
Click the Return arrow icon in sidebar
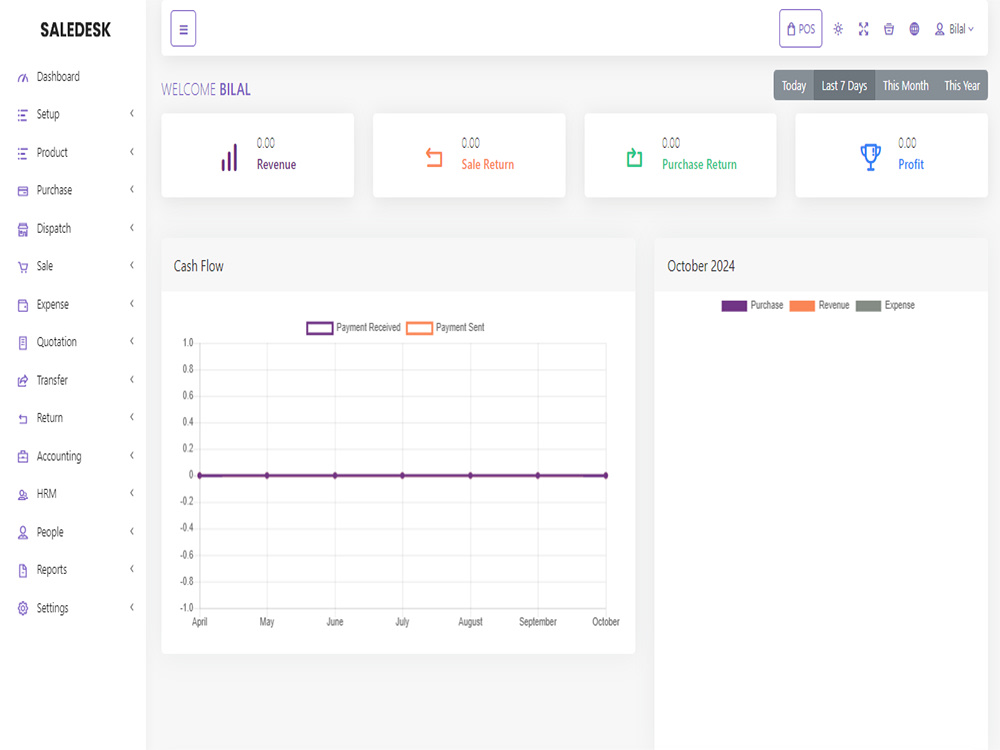tap(23, 419)
